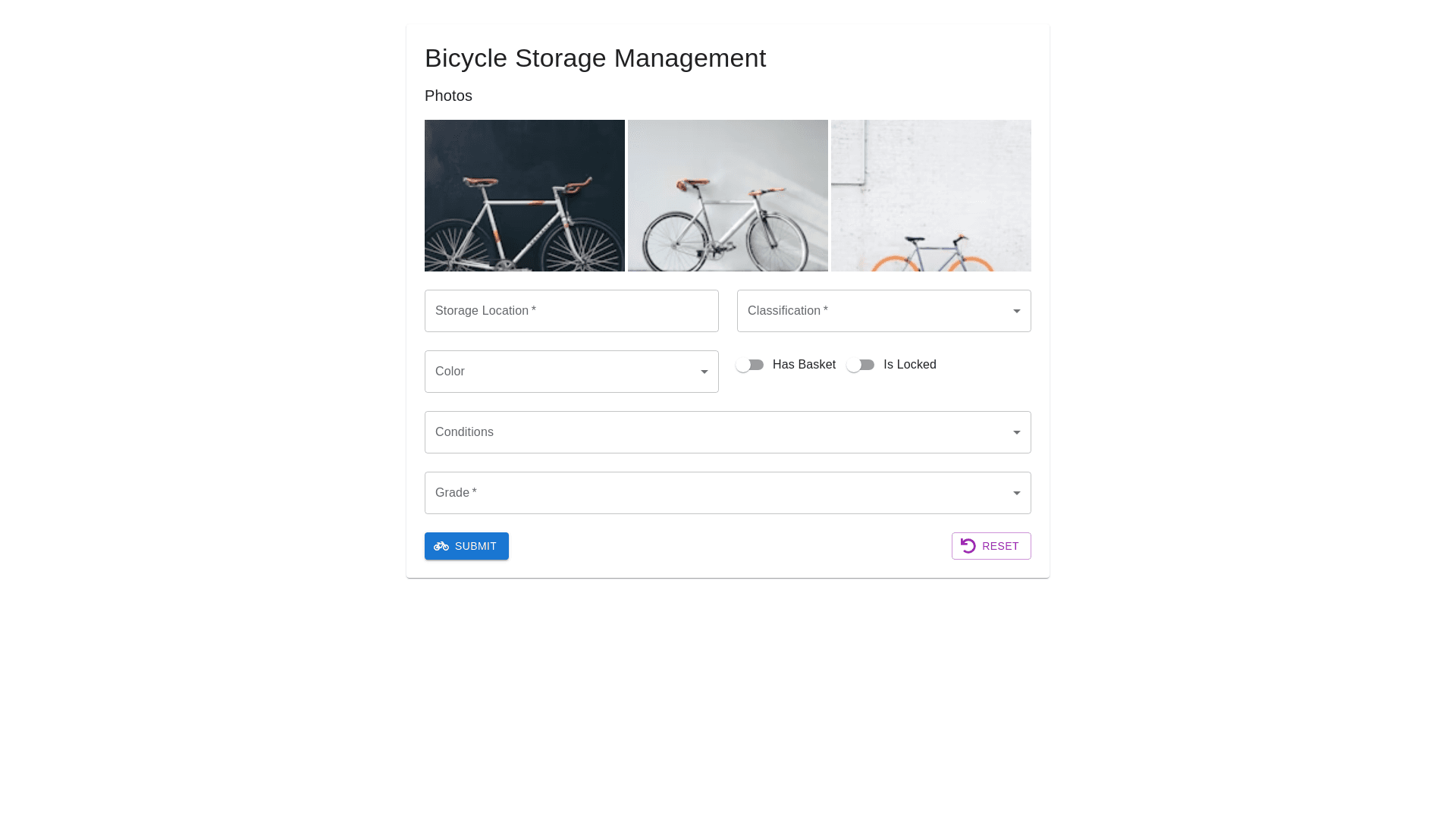
Task: Click the circular arrow reset icon
Action: pos(968,546)
